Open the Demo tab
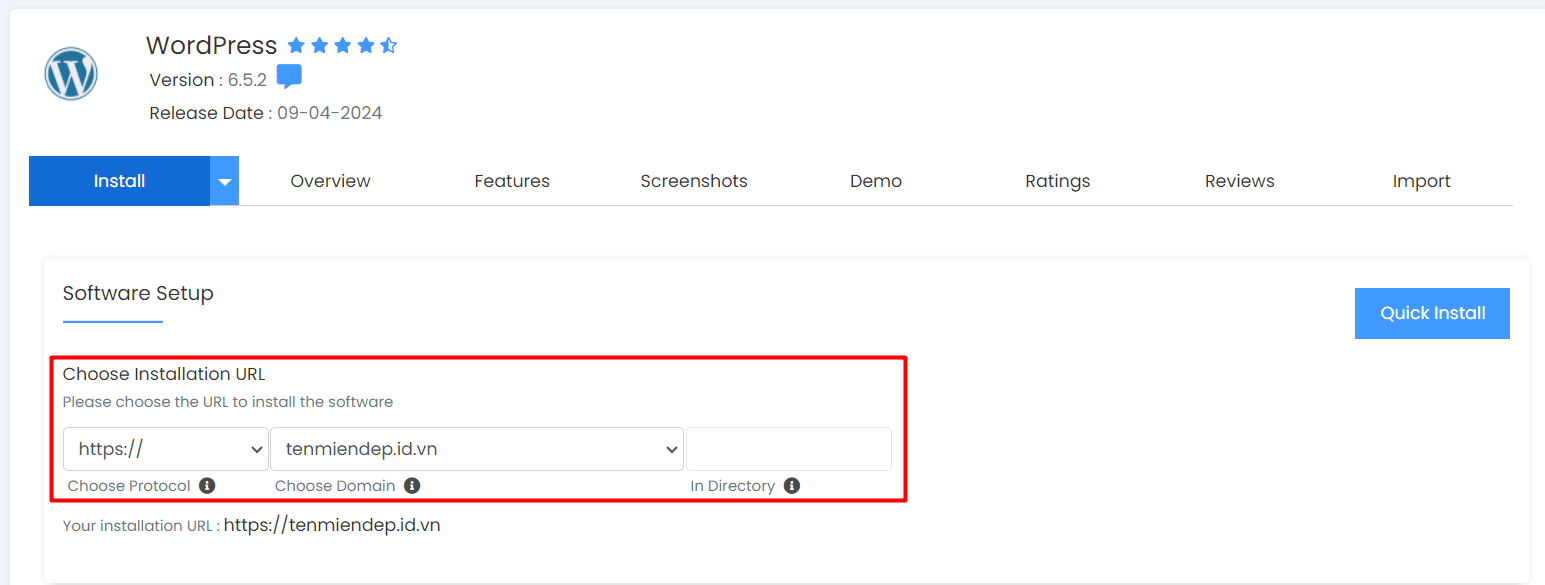 (x=875, y=180)
